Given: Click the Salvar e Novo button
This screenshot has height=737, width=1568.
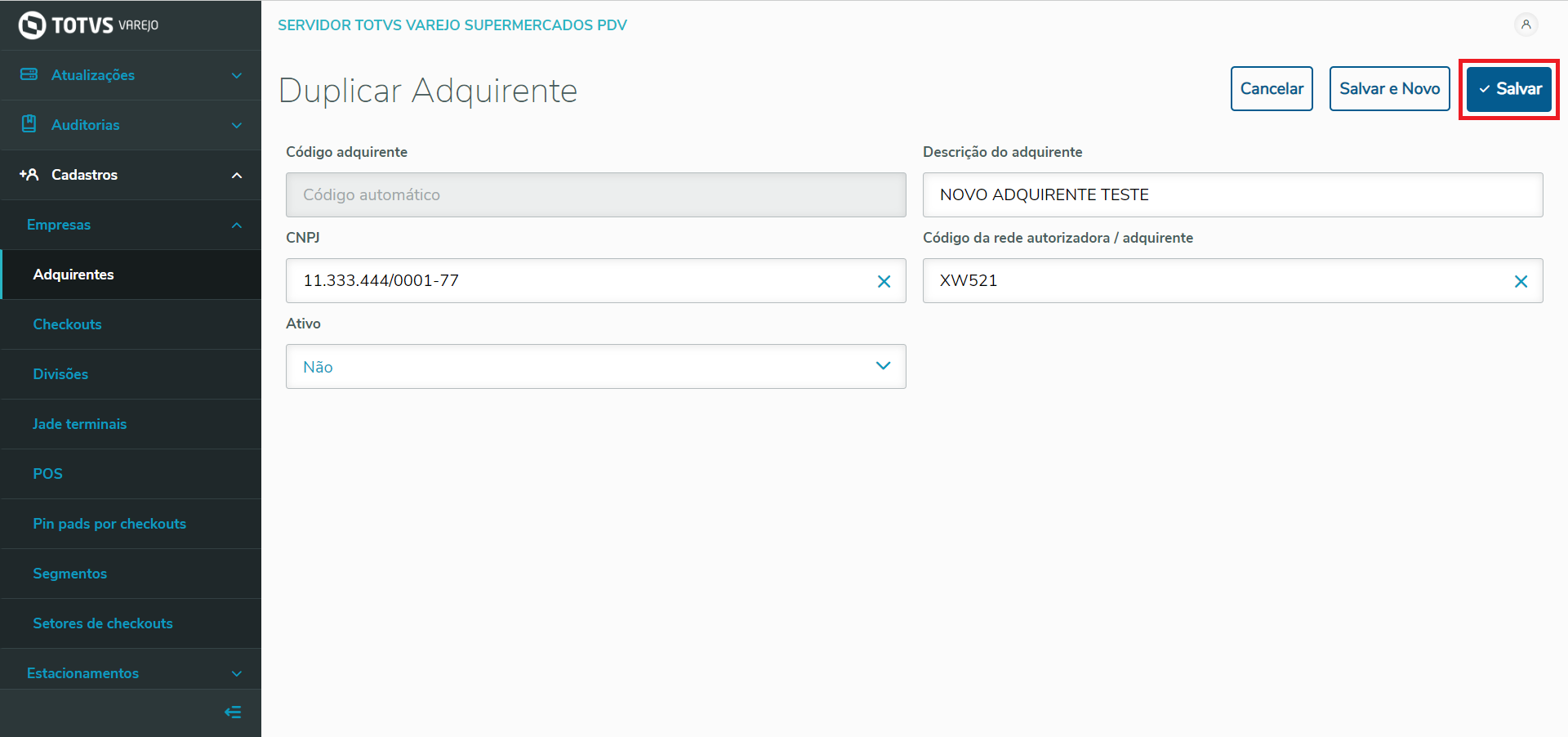Looking at the screenshot, I should (x=1389, y=88).
